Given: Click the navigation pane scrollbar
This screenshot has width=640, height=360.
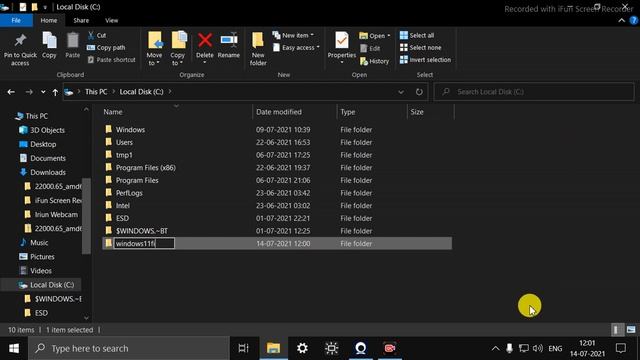Looking at the screenshot, I should tap(86, 216).
